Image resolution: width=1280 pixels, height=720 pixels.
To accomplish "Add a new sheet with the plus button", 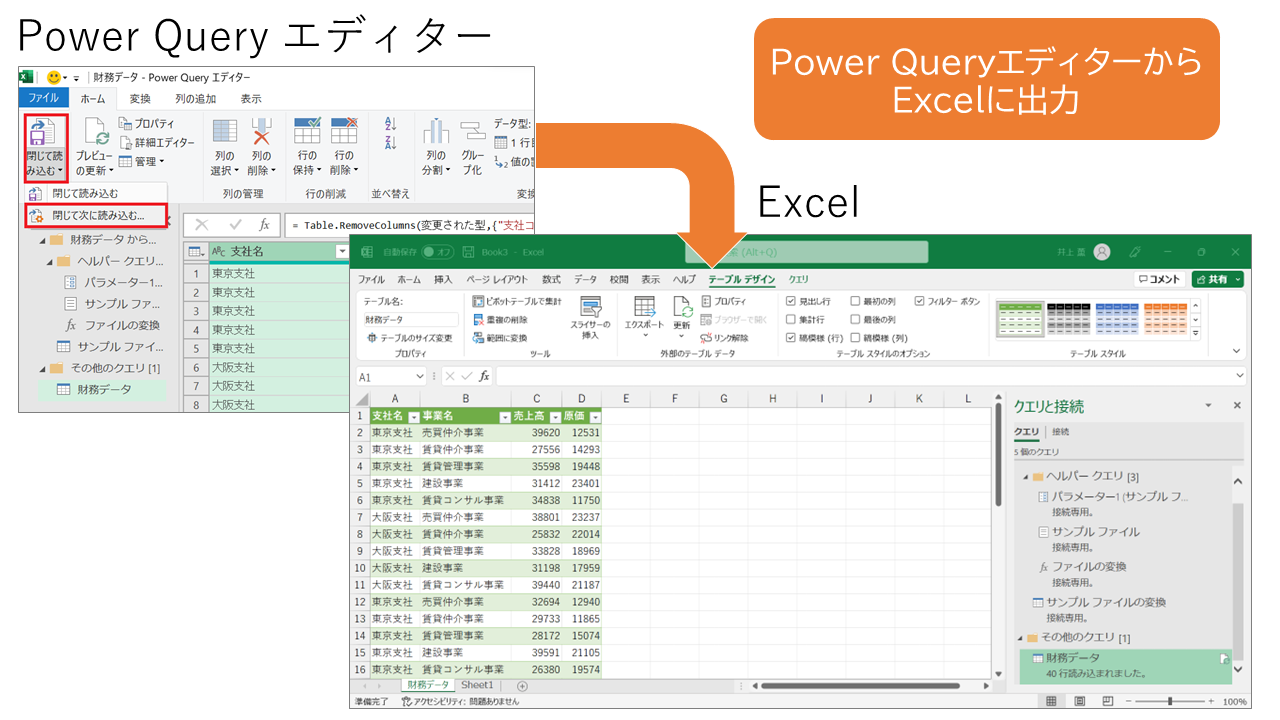I will tap(522, 686).
